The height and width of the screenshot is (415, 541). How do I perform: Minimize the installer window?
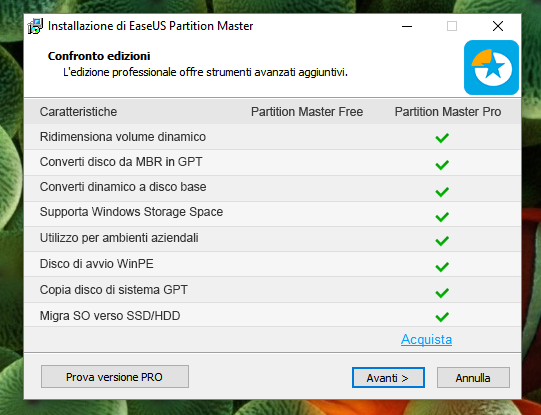click(x=407, y=26)
